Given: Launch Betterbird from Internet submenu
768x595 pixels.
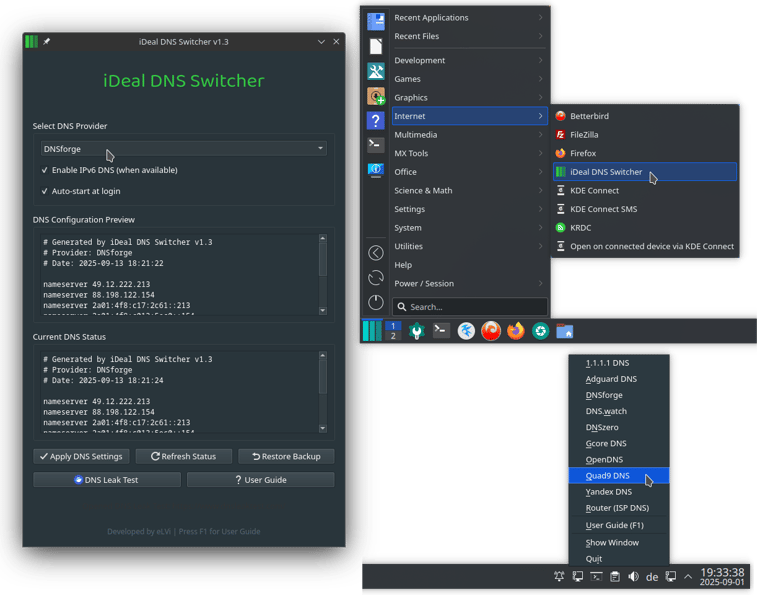Looking at the screenshot, I should [x=645, y=116].
